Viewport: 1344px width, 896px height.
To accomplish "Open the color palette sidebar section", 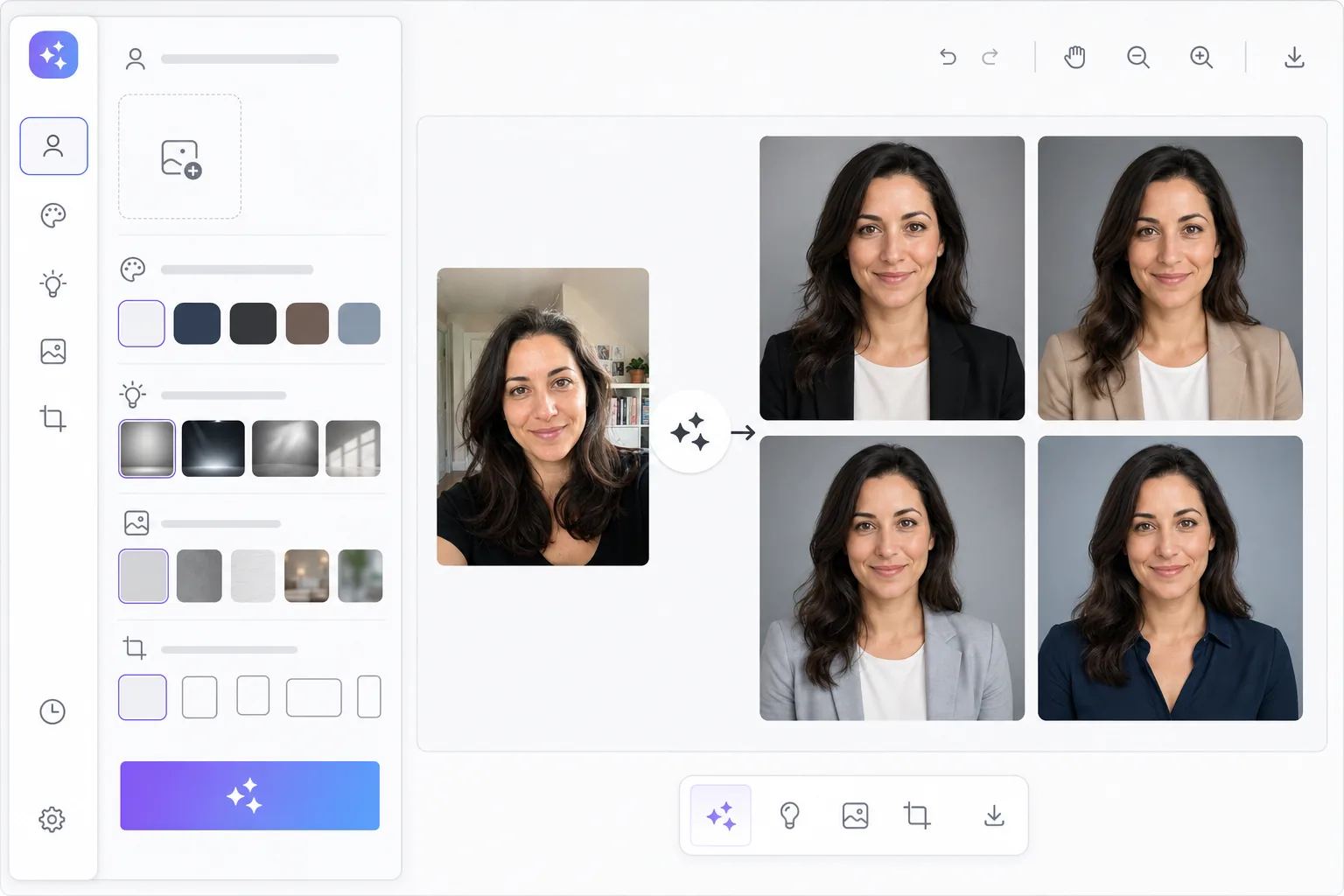I will 53,215.
